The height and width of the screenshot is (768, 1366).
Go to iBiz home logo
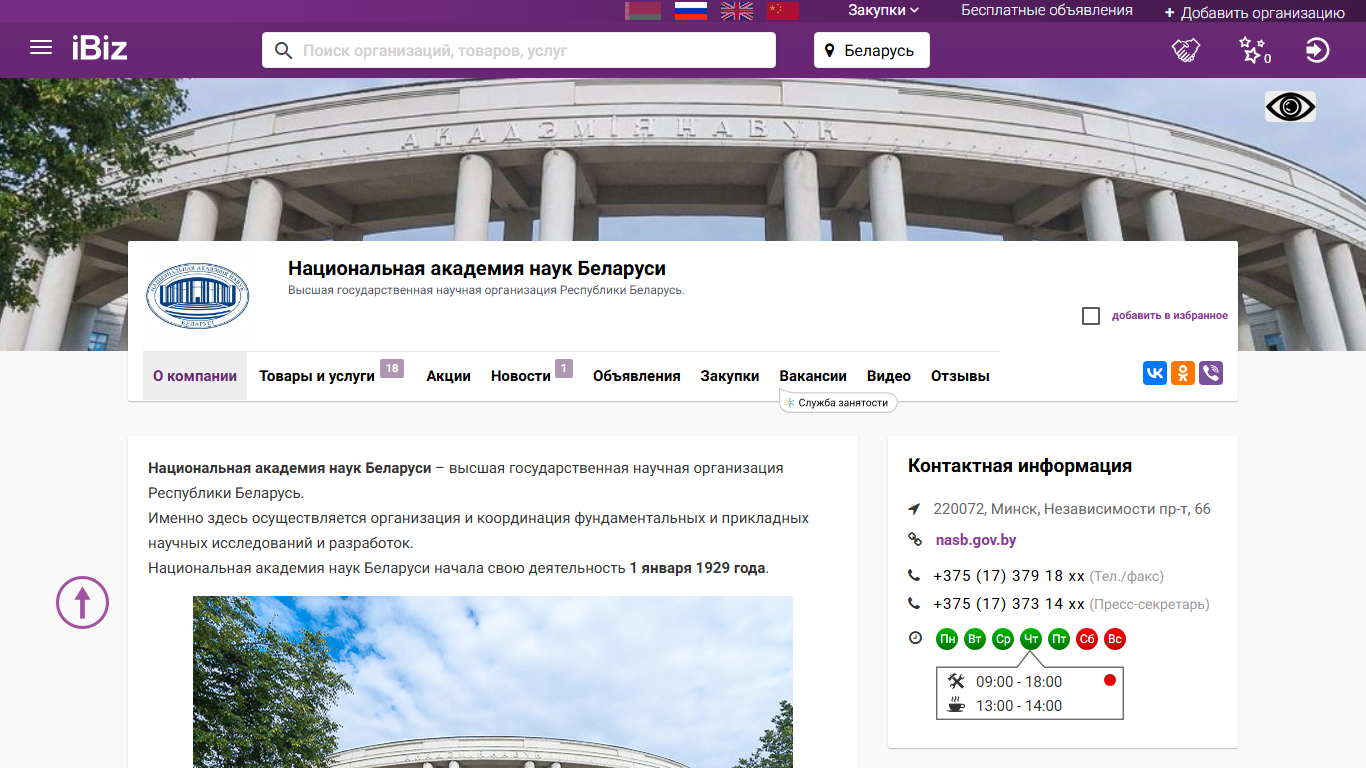99,47
